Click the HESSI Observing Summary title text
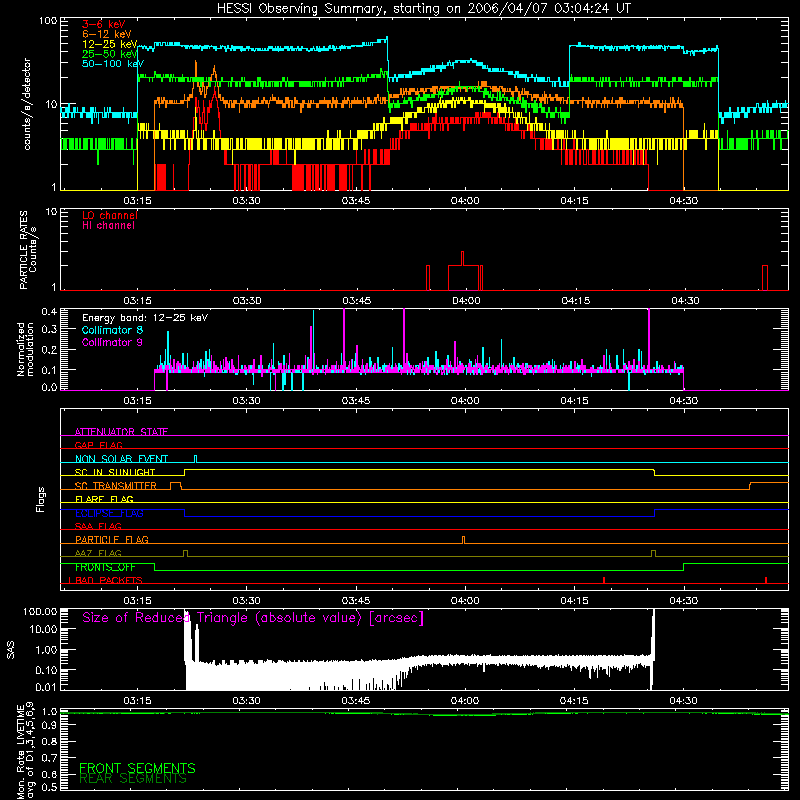The image size is (800, 800). point(423,9)
